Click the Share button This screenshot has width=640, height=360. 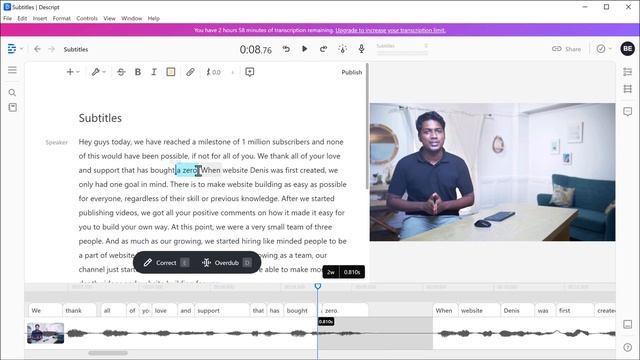567,49
